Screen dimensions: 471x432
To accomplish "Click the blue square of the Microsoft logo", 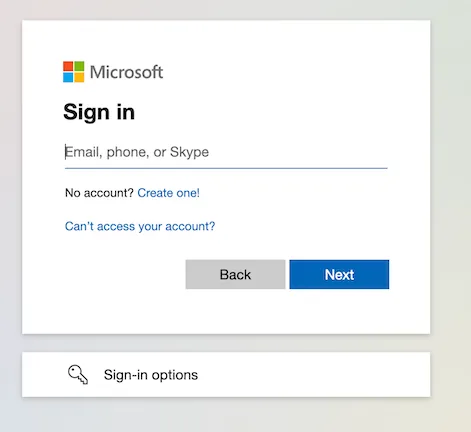I will [x=68, y=77].
